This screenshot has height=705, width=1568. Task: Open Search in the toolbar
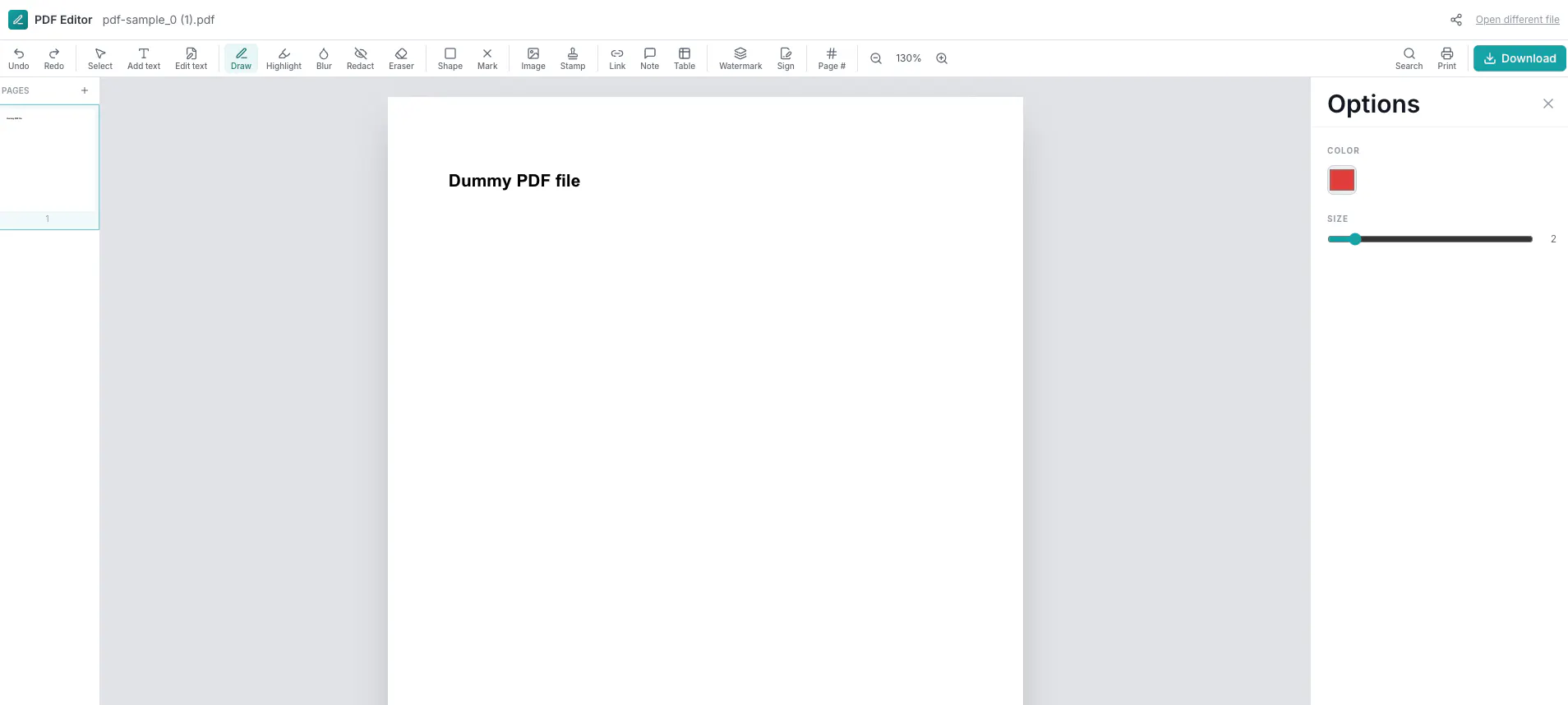[x=1409, y=58]
